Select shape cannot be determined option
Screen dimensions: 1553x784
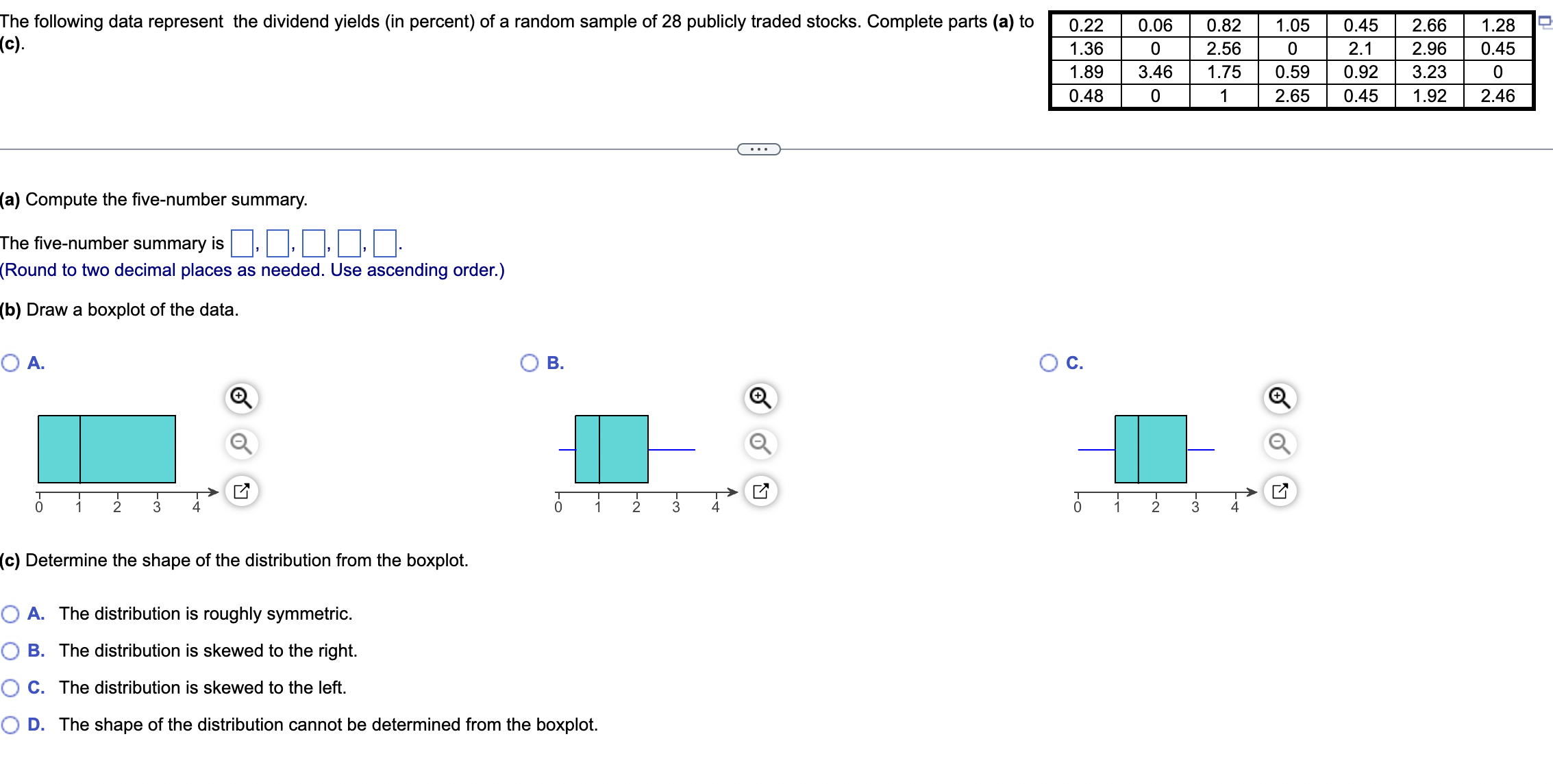[10, 724]
